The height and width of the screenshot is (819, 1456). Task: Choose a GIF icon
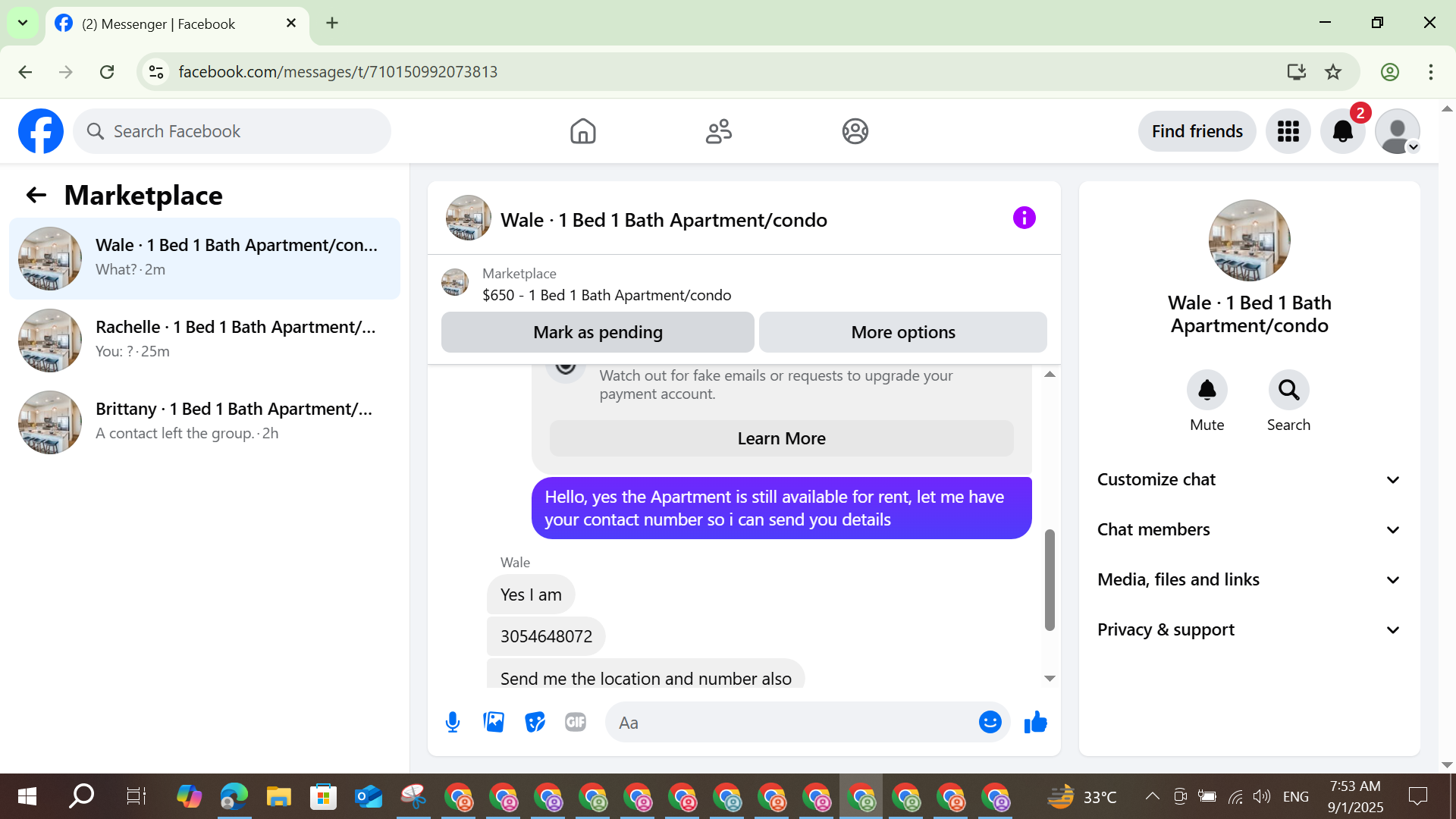[576, 723]
